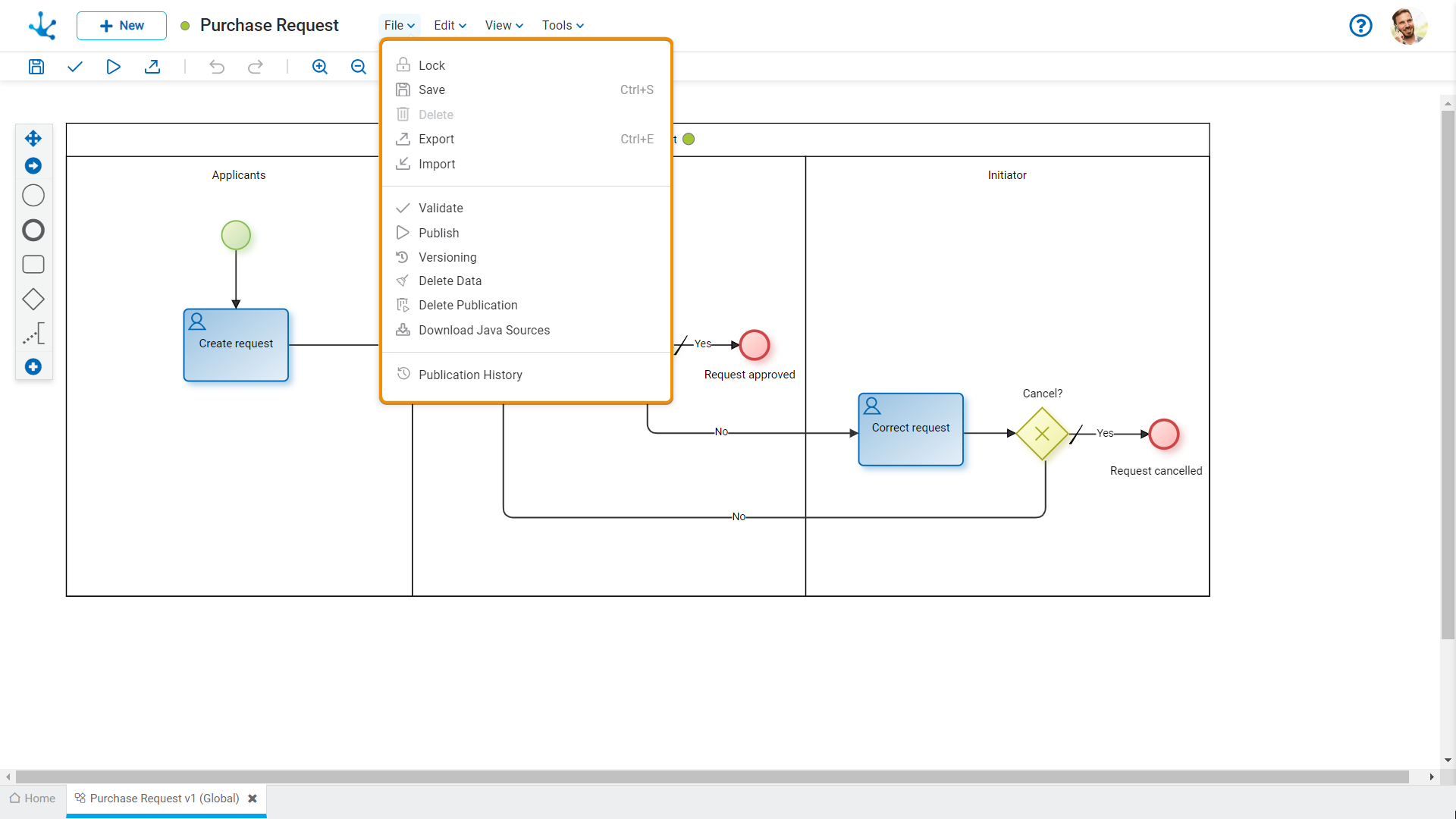Expand the View menu dropdown
The height and width of the screenshot is (819, 1456).
[504, 26]
